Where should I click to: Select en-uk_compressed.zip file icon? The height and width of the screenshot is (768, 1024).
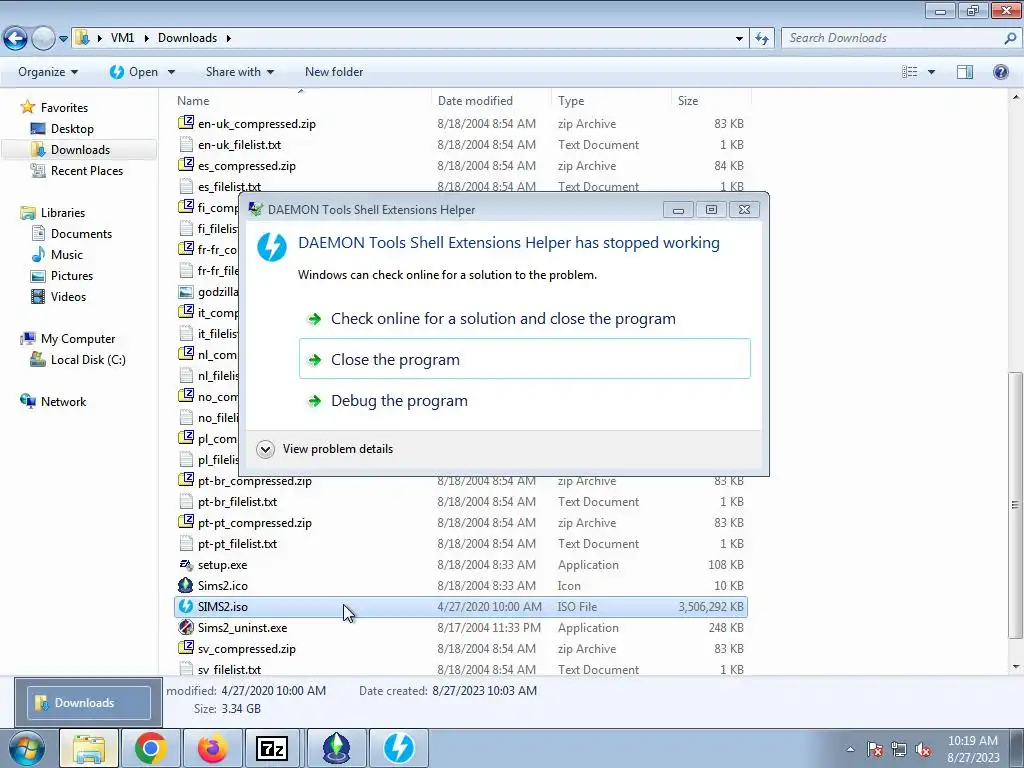[186, 123]
